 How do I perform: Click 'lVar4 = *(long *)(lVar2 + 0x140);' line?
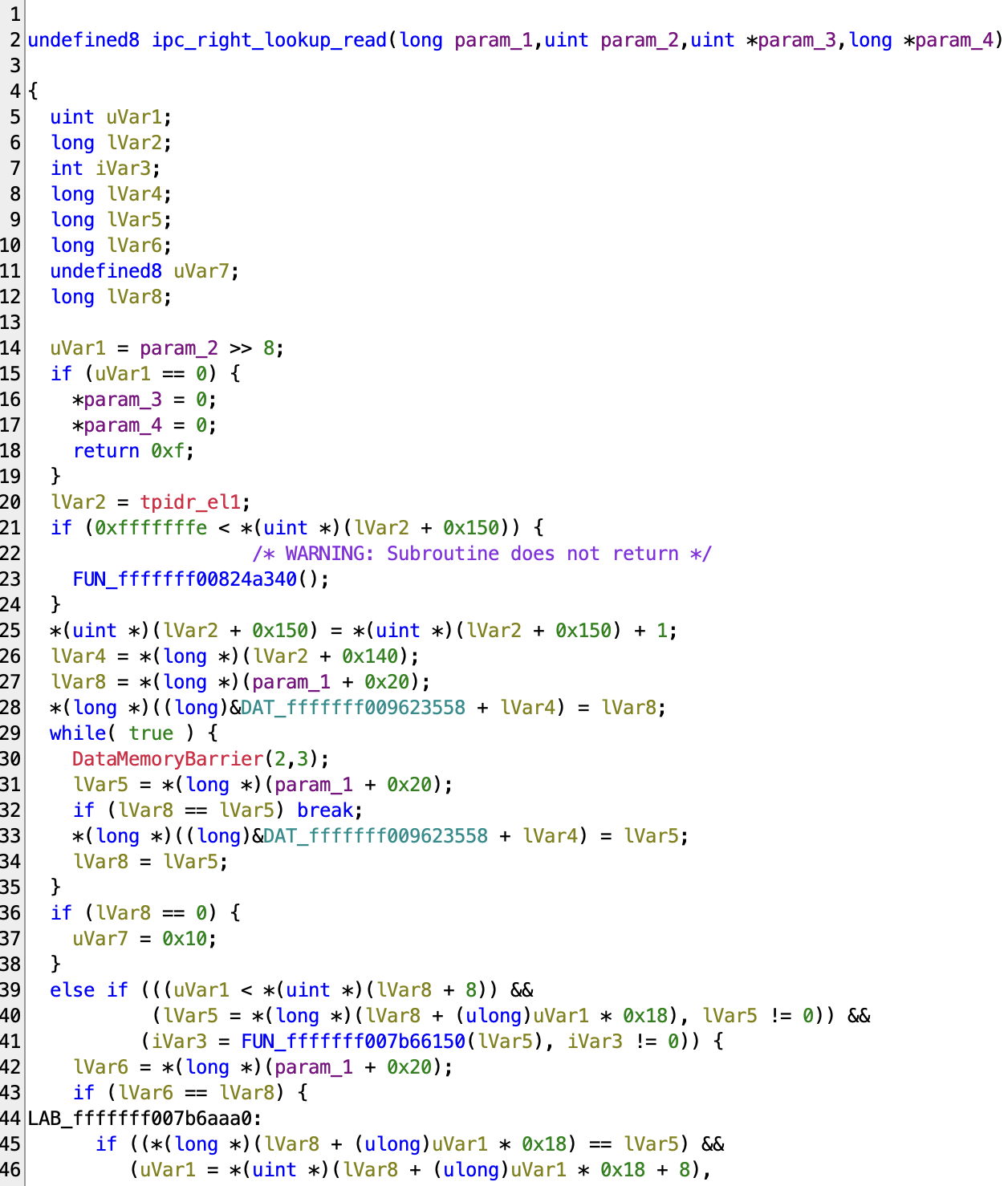pos(235,656)
